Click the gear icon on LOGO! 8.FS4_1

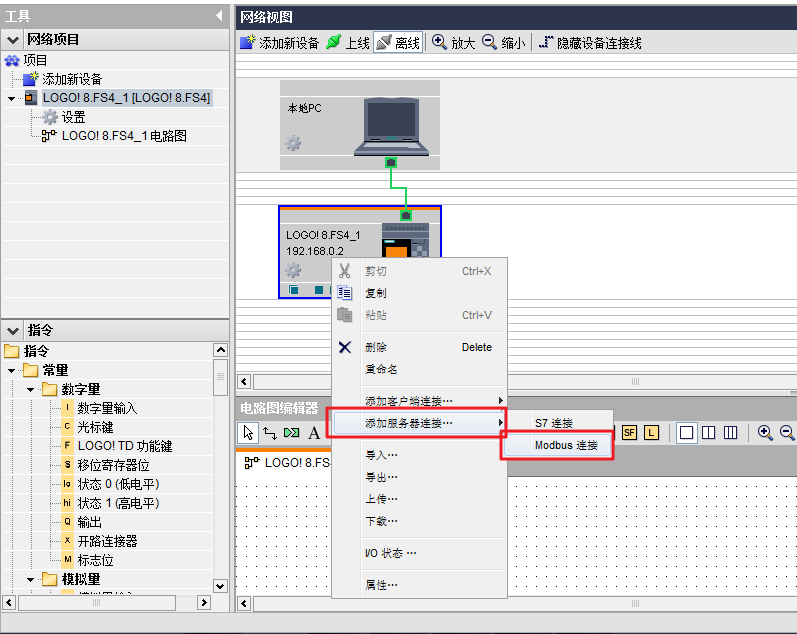click(x=293, y=270)
